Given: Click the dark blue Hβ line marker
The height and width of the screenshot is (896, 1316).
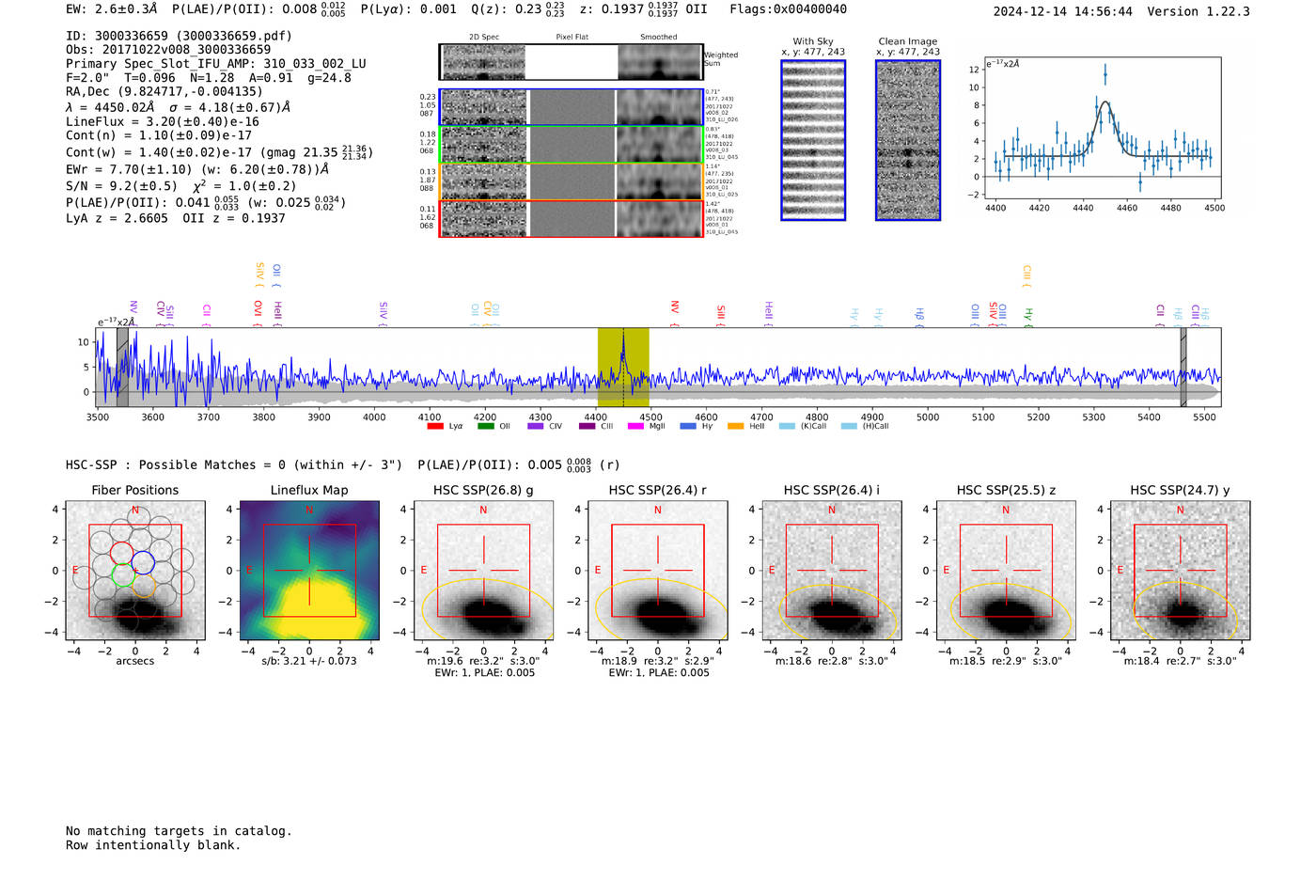Looking at the screenshot, I should (919, 317).
